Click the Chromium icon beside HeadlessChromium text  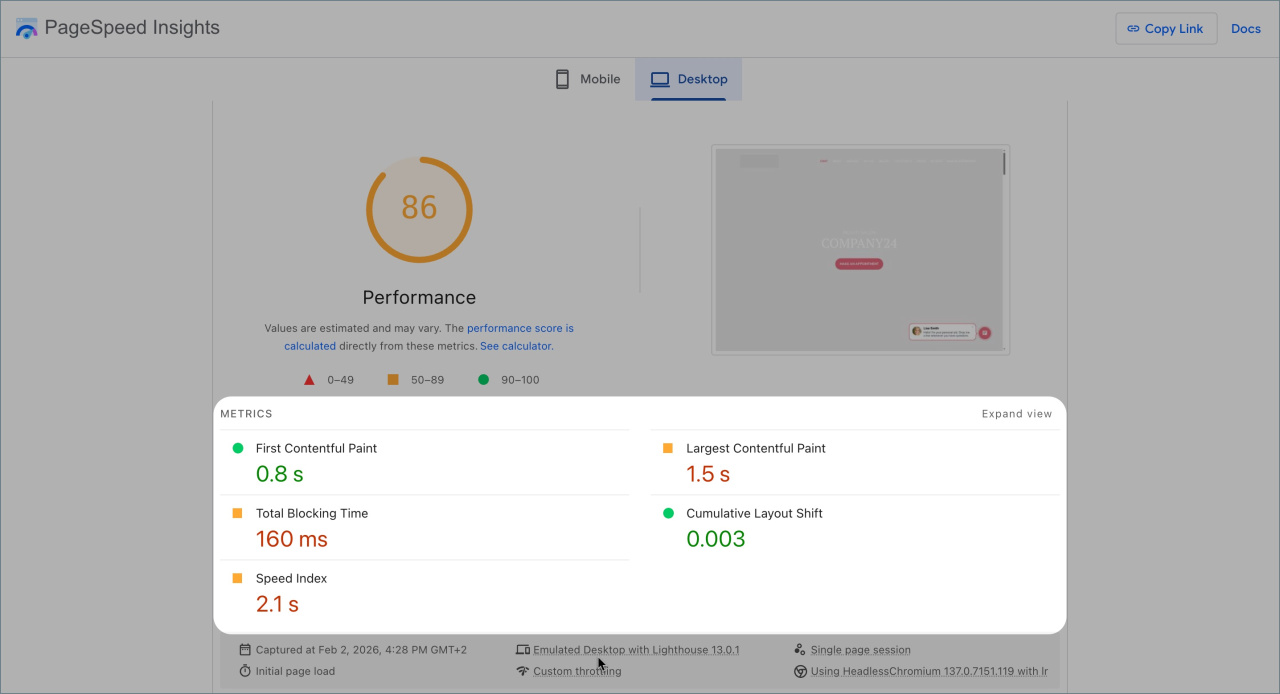[x=800, y=672]
